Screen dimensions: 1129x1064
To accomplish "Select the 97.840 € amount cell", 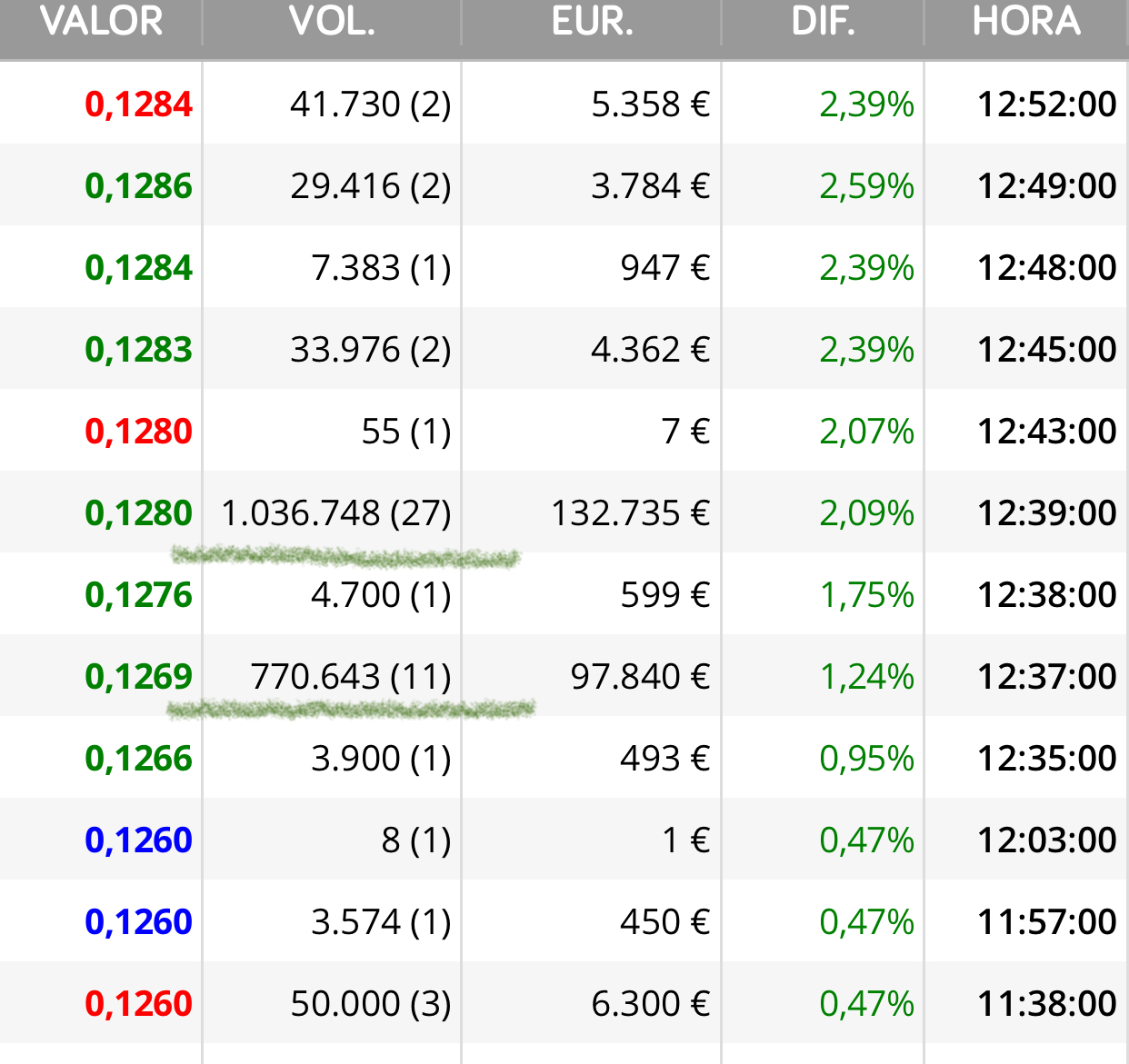I will 641,677.
